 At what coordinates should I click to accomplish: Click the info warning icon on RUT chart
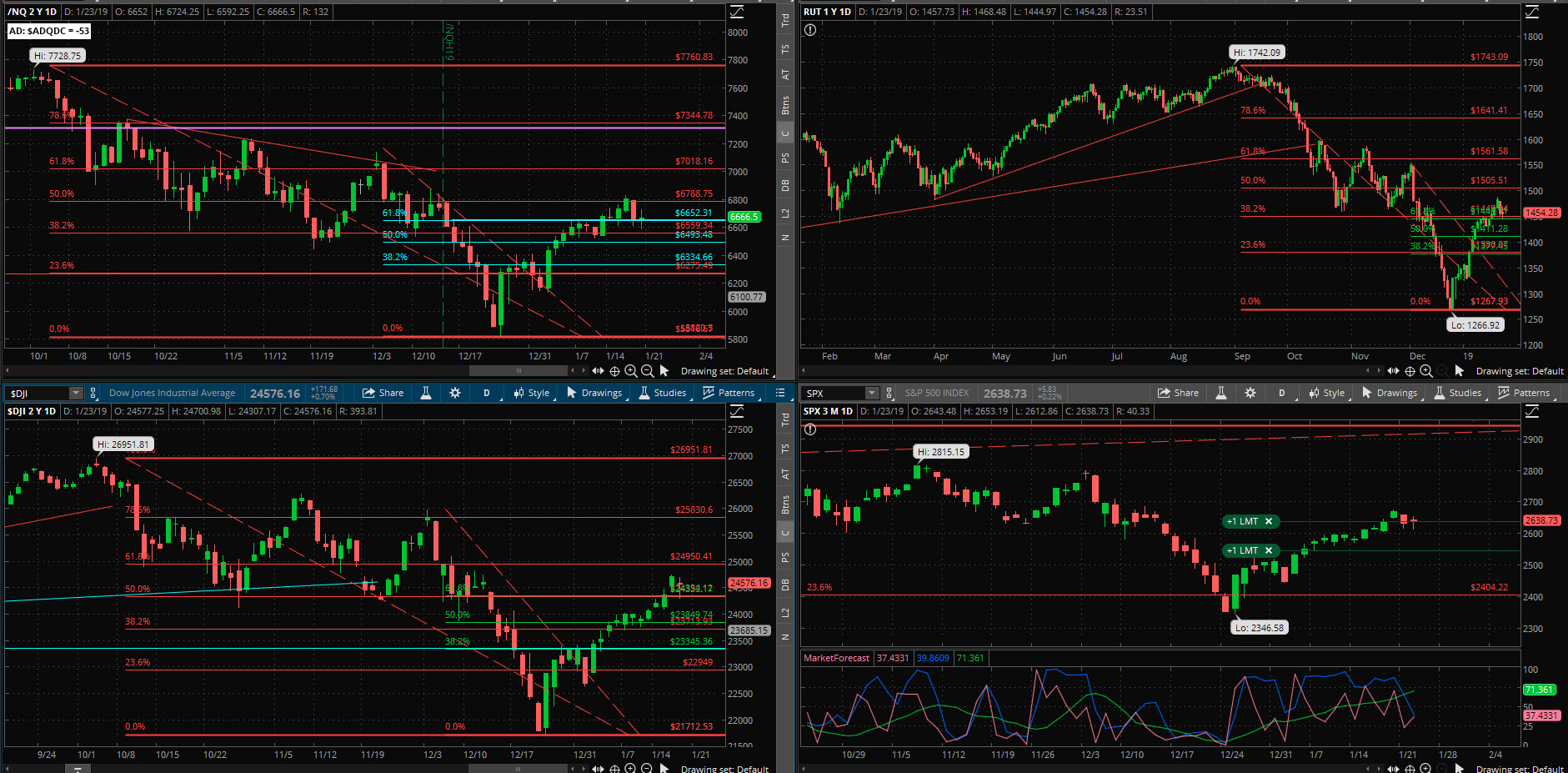pos(810,30)
